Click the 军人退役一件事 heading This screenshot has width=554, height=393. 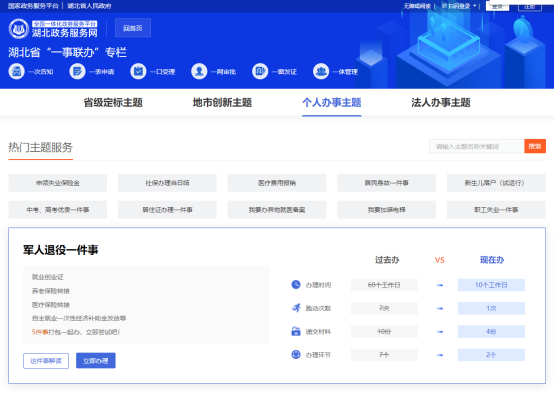coord(61,250)
